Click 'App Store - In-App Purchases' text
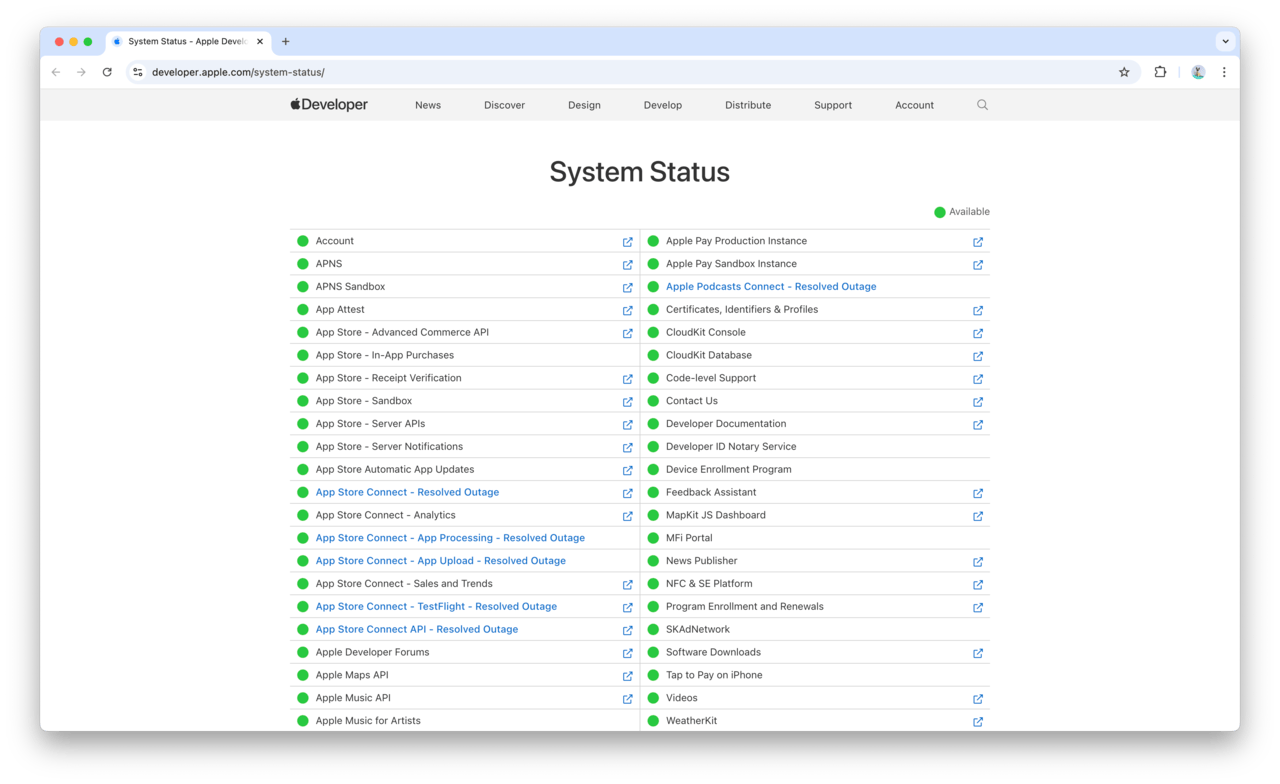The image size is (1280, 784). pyautogui.click(x=385, y=355)
